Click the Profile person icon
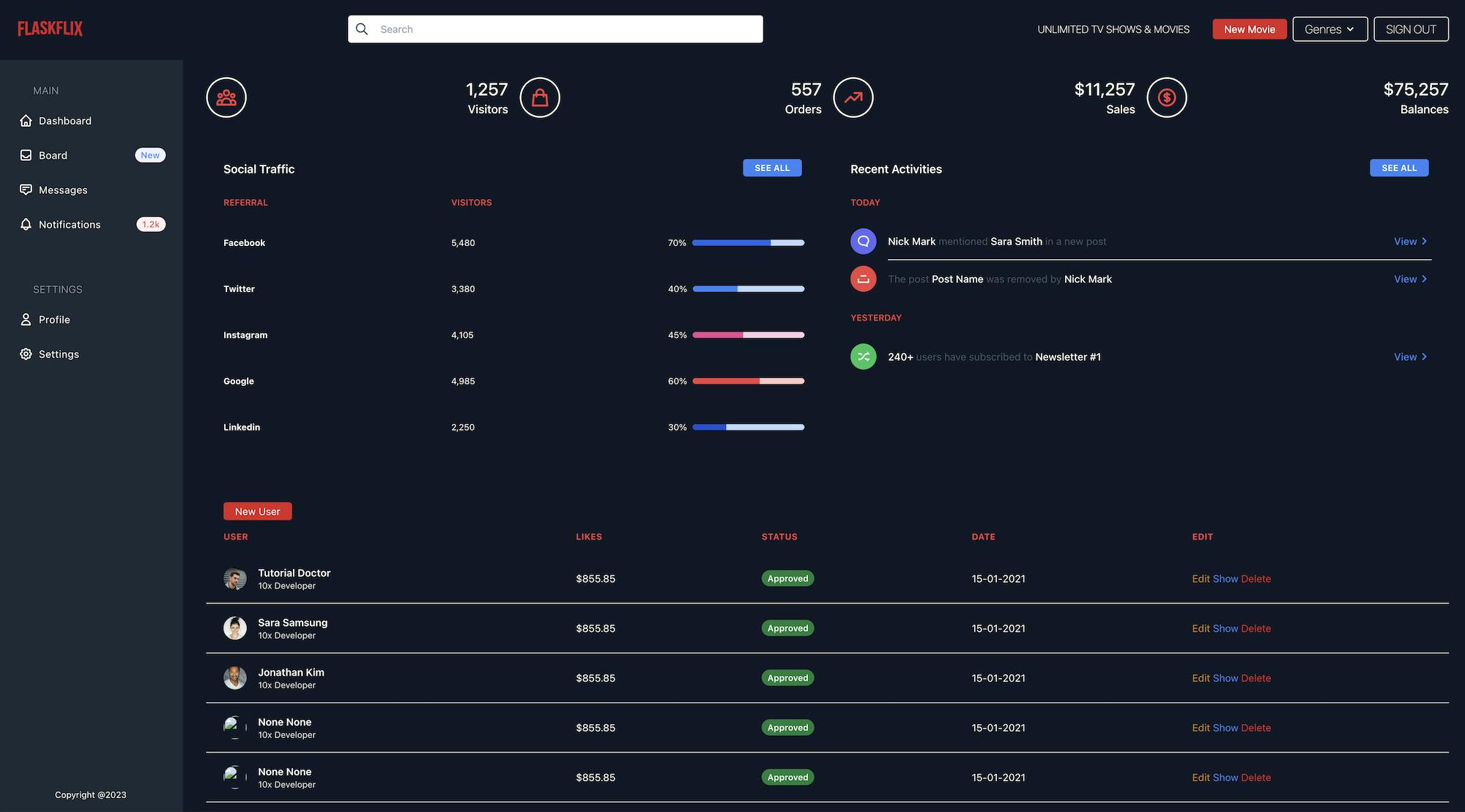 coord(26,319)
